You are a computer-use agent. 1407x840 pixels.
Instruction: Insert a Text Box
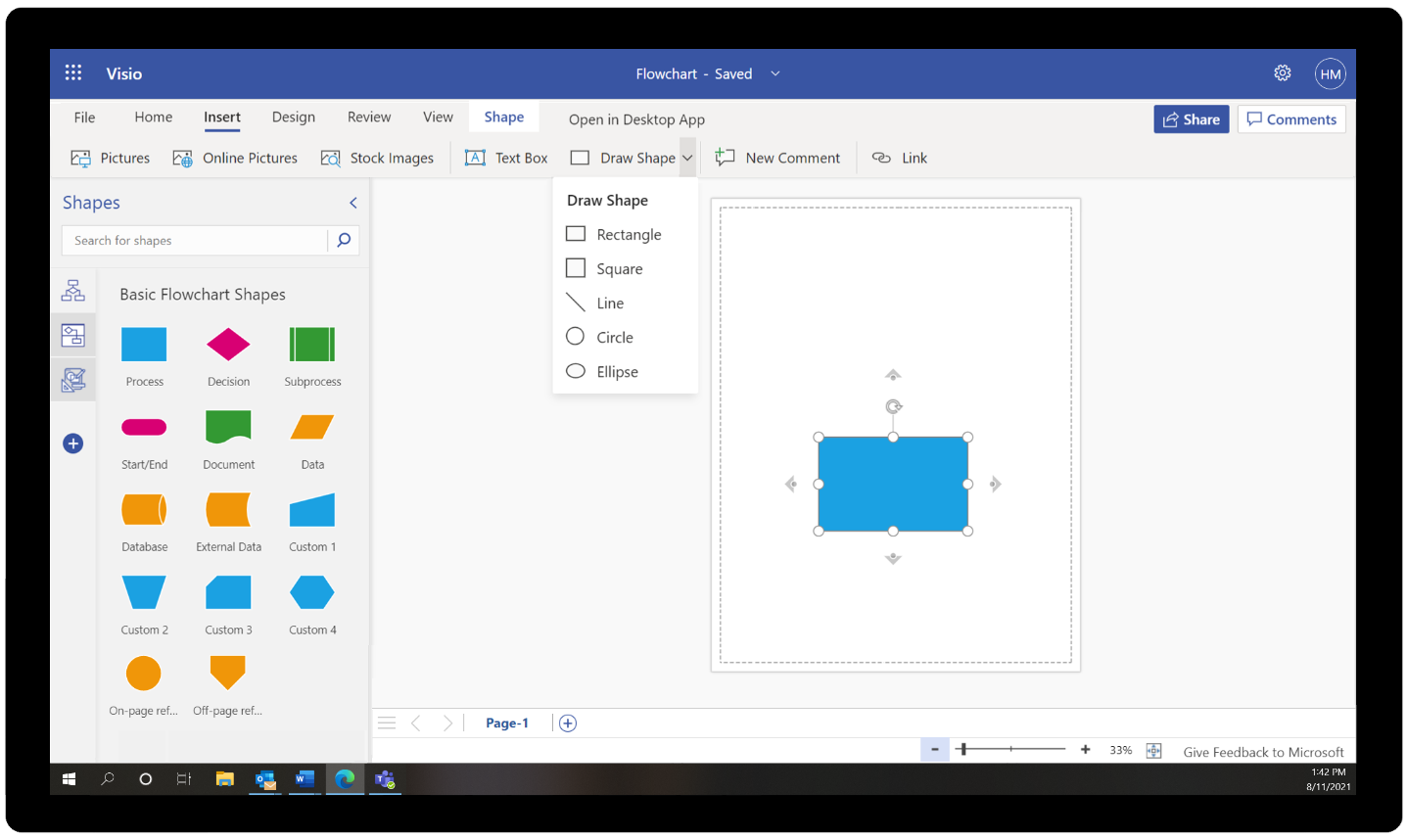(505, 158)
